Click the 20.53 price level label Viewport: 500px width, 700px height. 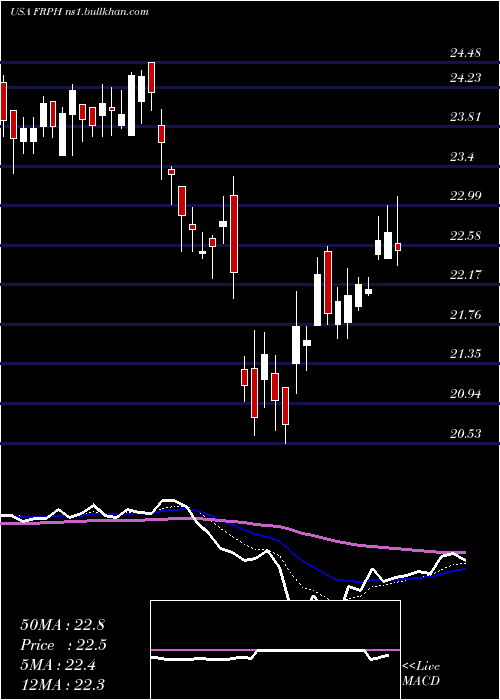[465, 433]
